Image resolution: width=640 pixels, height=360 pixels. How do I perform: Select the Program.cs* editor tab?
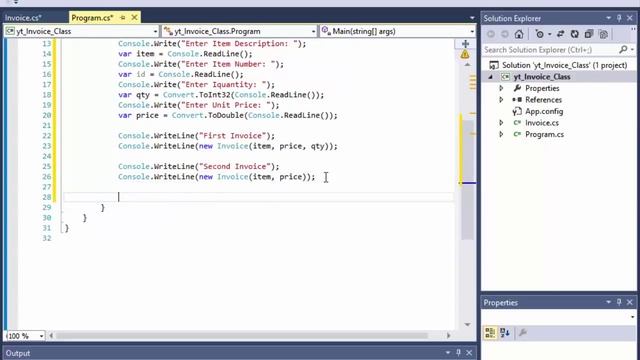coord(92,18)
